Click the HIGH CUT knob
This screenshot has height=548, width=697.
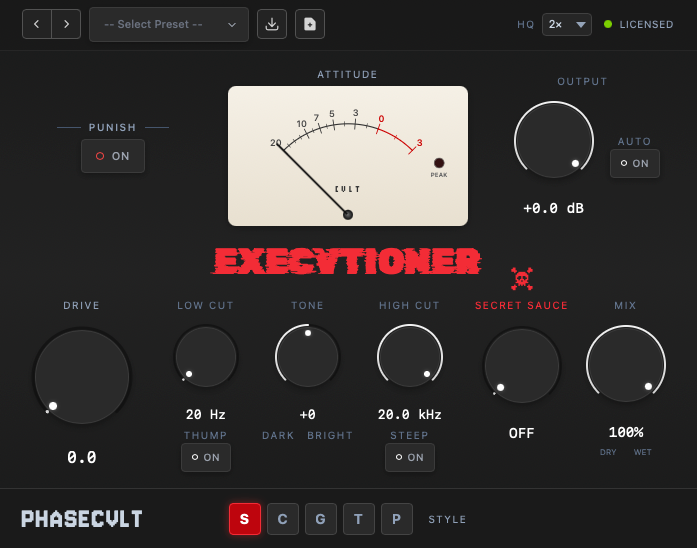pos(410,356)
